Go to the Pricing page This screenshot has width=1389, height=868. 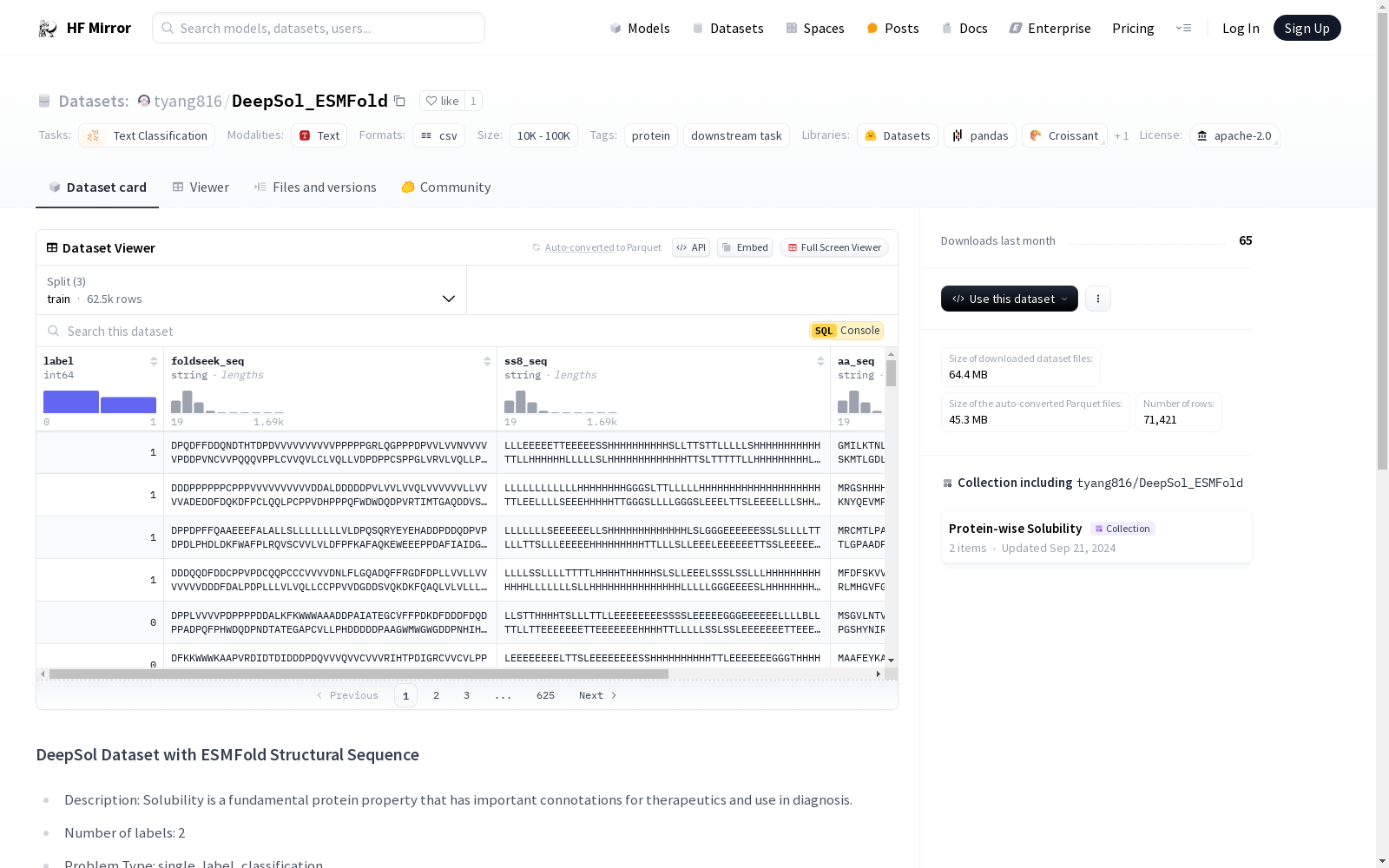(1133, 29)
